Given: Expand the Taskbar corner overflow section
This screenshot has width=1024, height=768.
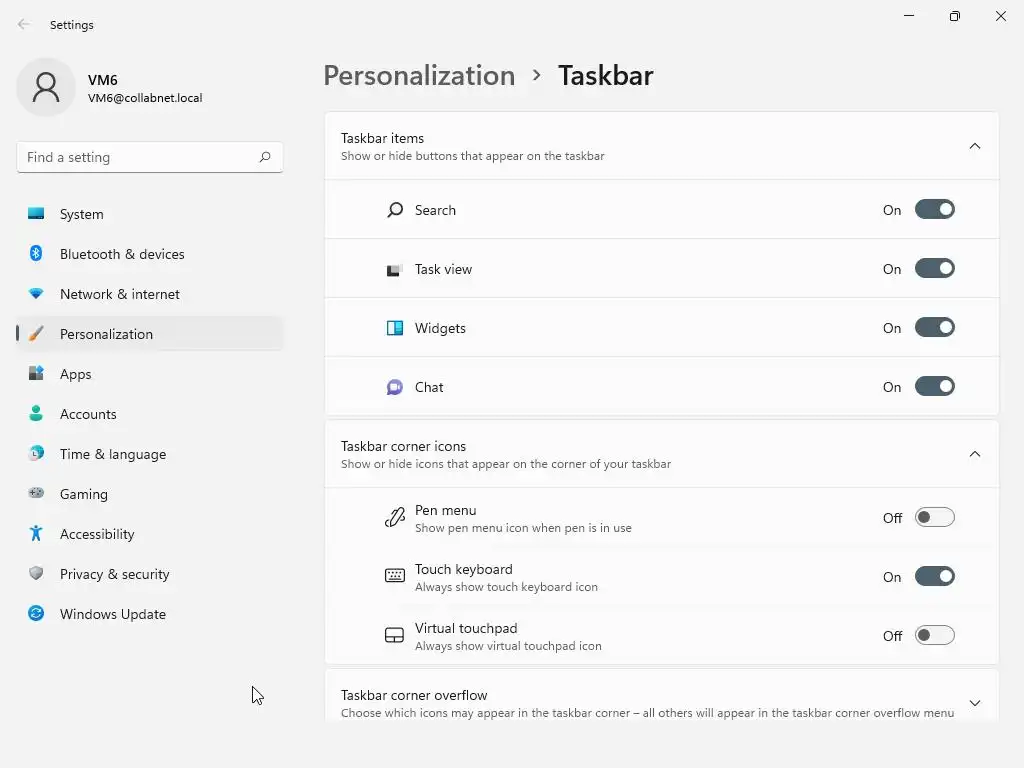Looking at the screenshot, I should [975, 703].
